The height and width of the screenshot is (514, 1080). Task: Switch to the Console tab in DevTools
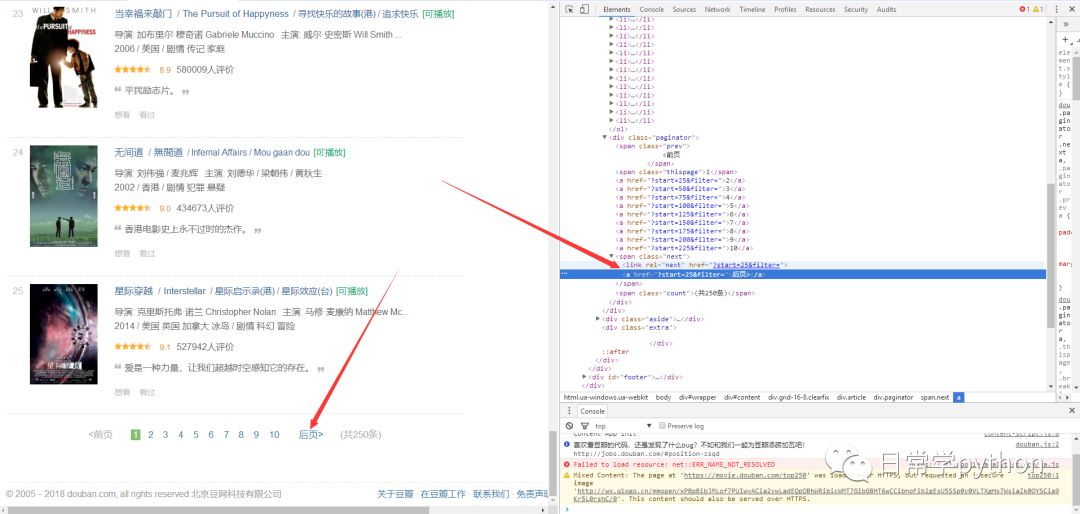tap(652, 9)
